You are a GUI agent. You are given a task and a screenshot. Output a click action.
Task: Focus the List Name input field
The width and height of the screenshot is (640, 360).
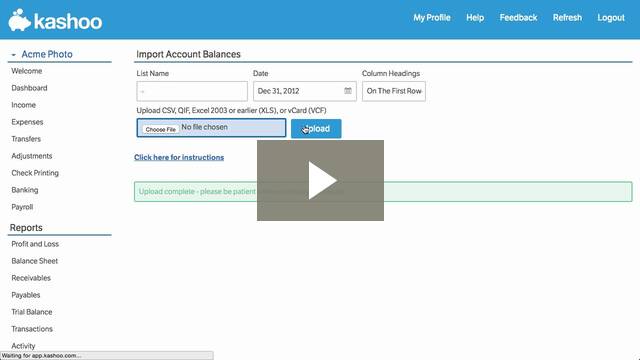pos(192,91)
